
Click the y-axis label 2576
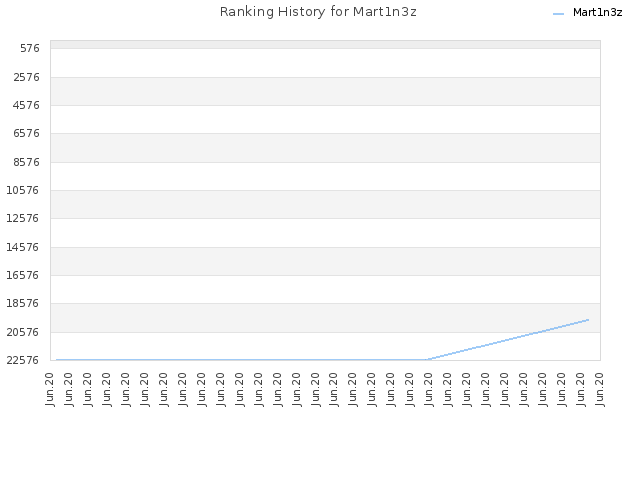[x=27, y=77]
